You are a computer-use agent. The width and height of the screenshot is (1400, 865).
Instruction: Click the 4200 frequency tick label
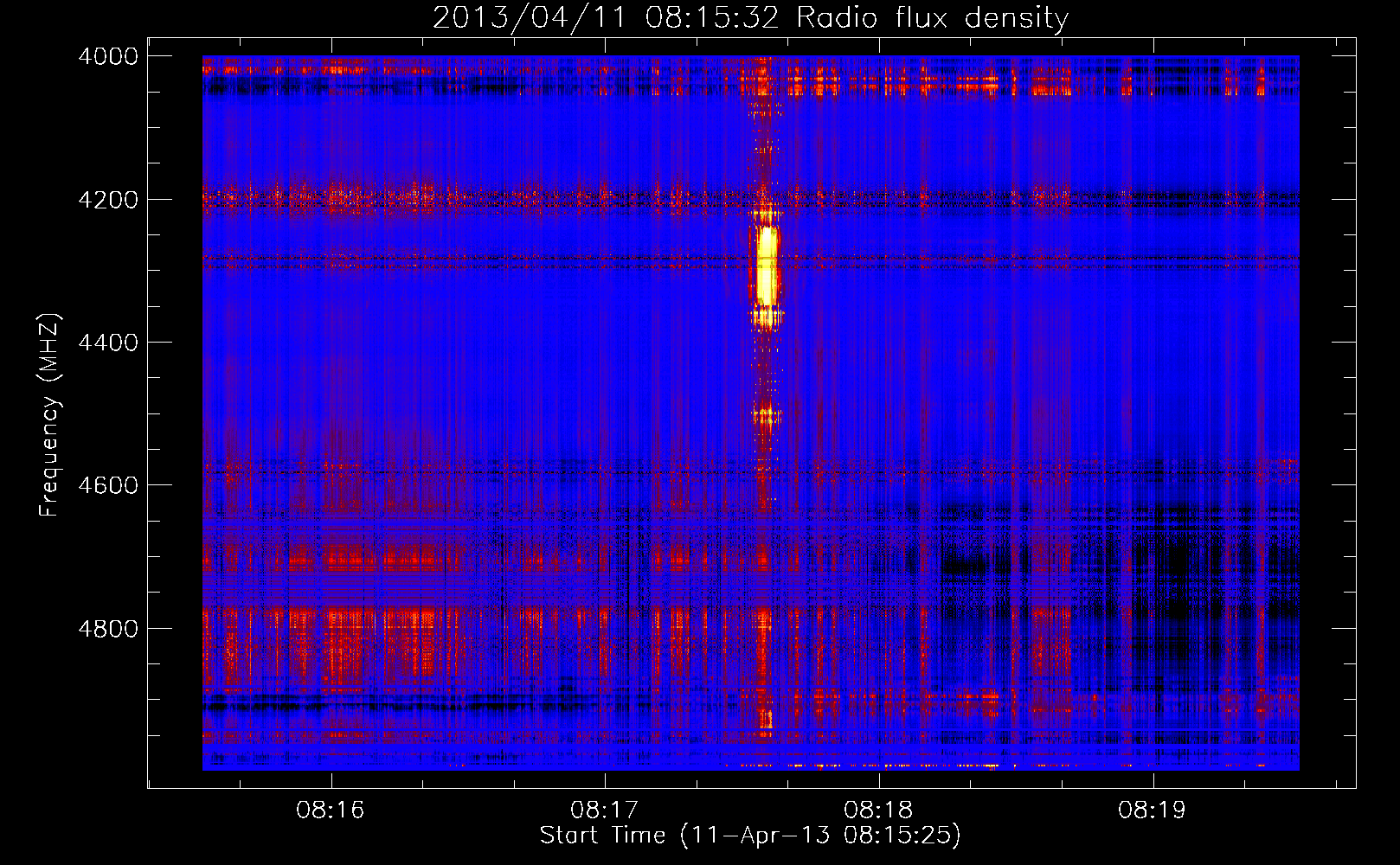(108, 200)
